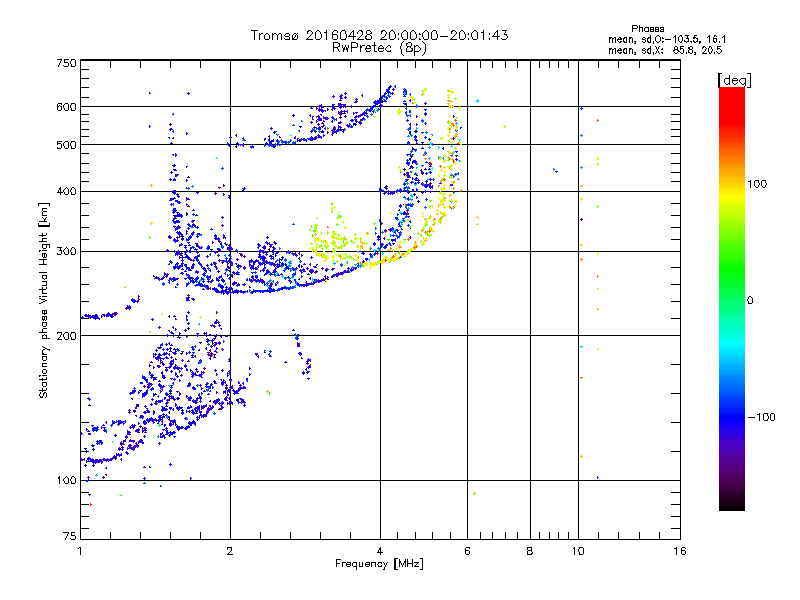Click the y-axis tick label '600'

66,107
